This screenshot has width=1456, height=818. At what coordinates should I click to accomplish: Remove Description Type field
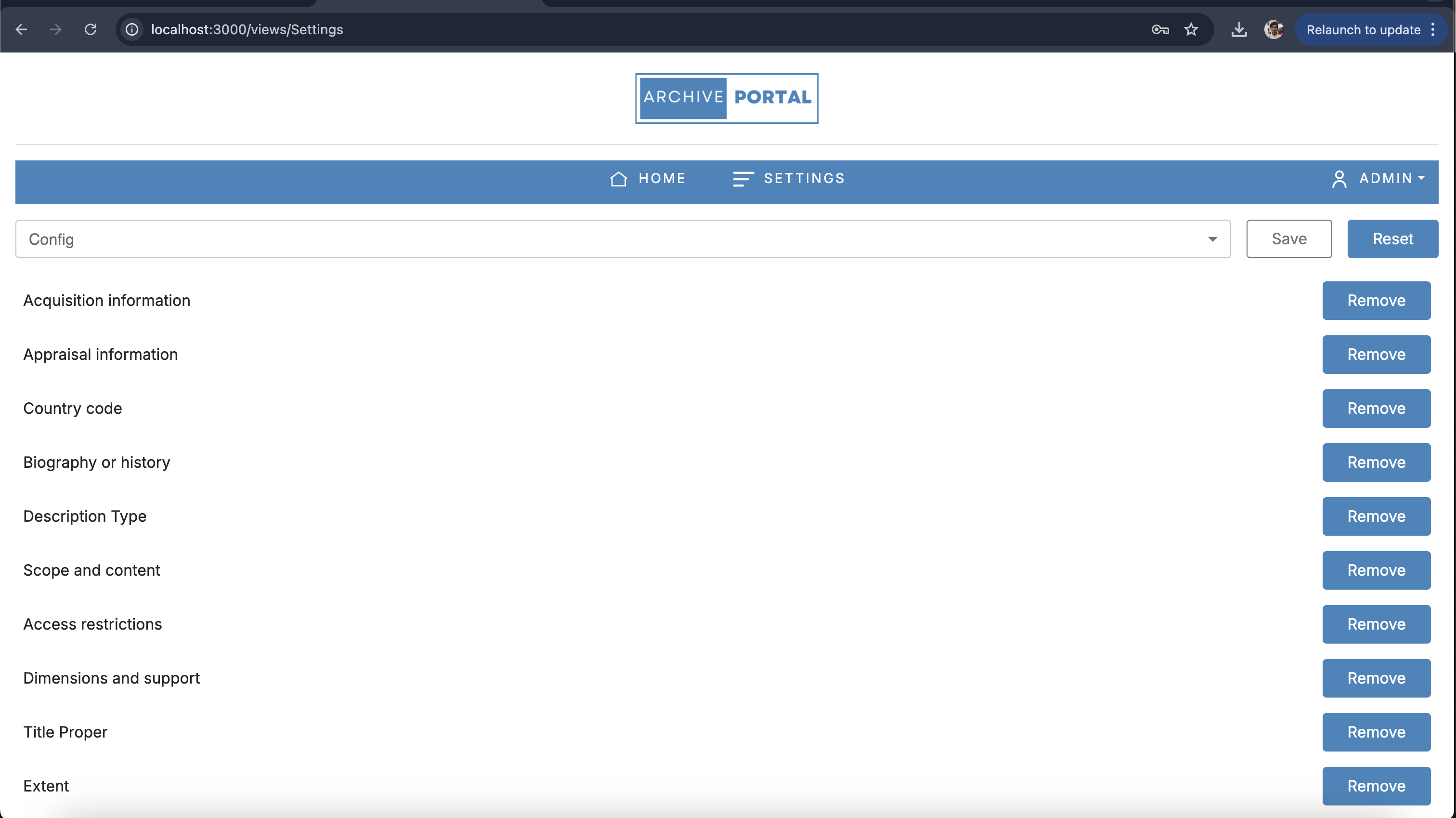1376,516
